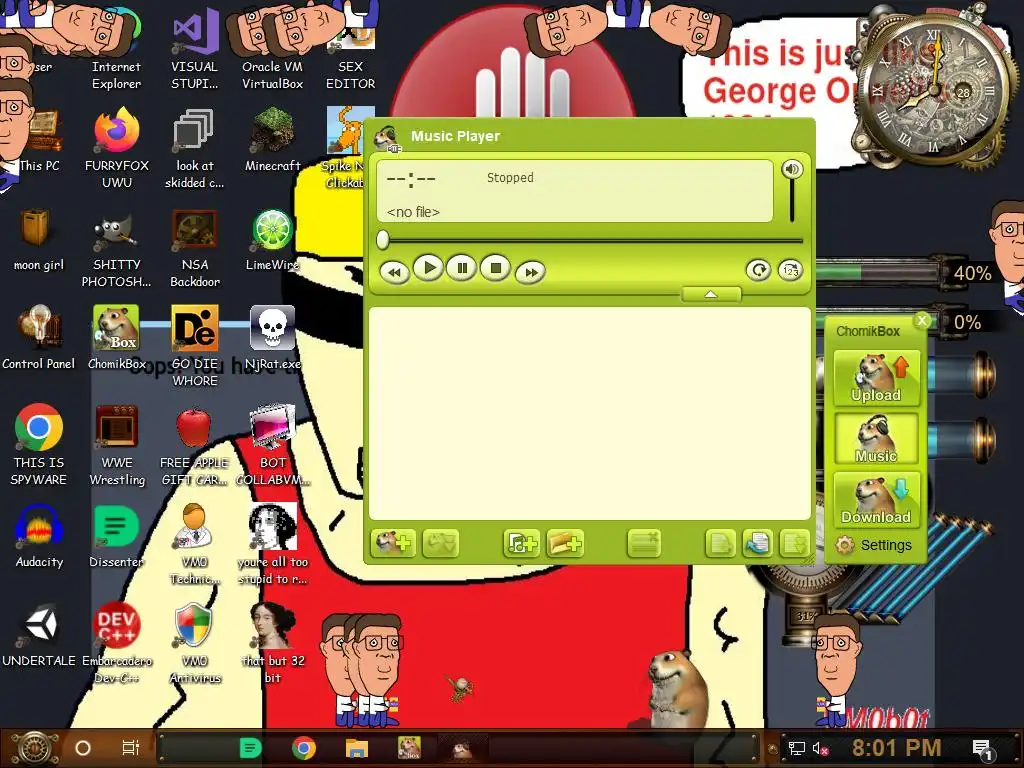Screen dimensions: 1024x768
Task: Click the empty playlist area
Action: click(x=590, y=413)
